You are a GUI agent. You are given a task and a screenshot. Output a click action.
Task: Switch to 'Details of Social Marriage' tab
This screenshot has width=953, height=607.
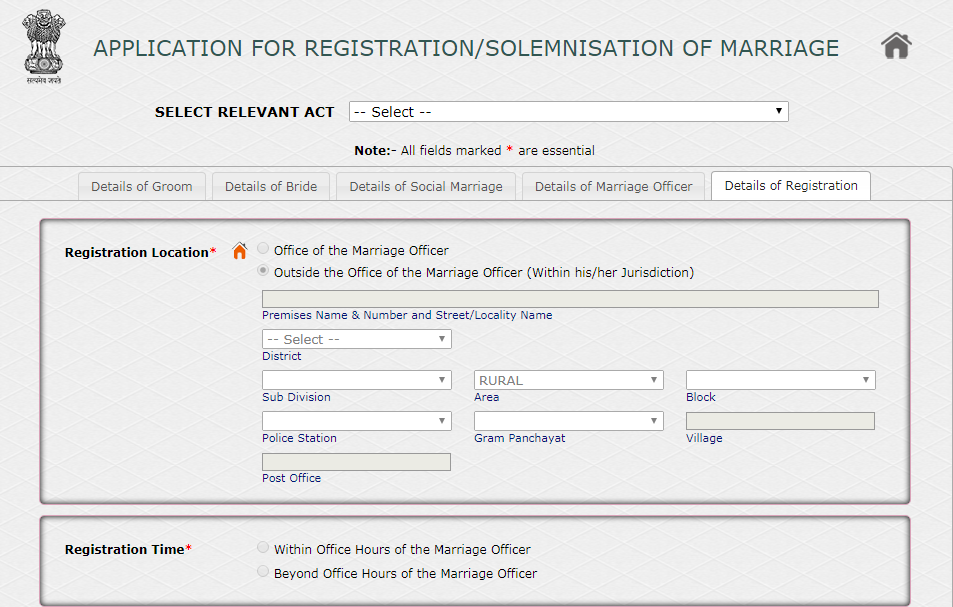pos(425,185)
